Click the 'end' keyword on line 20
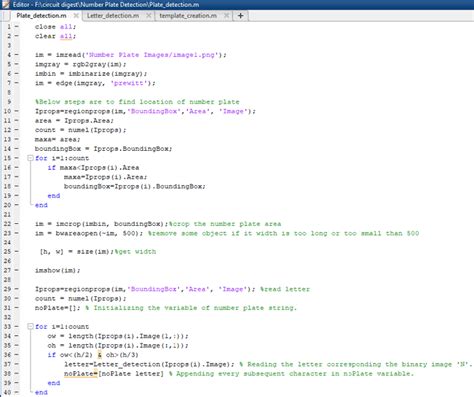This screenshot has width=474, height=397. click(x=41, y=205)
